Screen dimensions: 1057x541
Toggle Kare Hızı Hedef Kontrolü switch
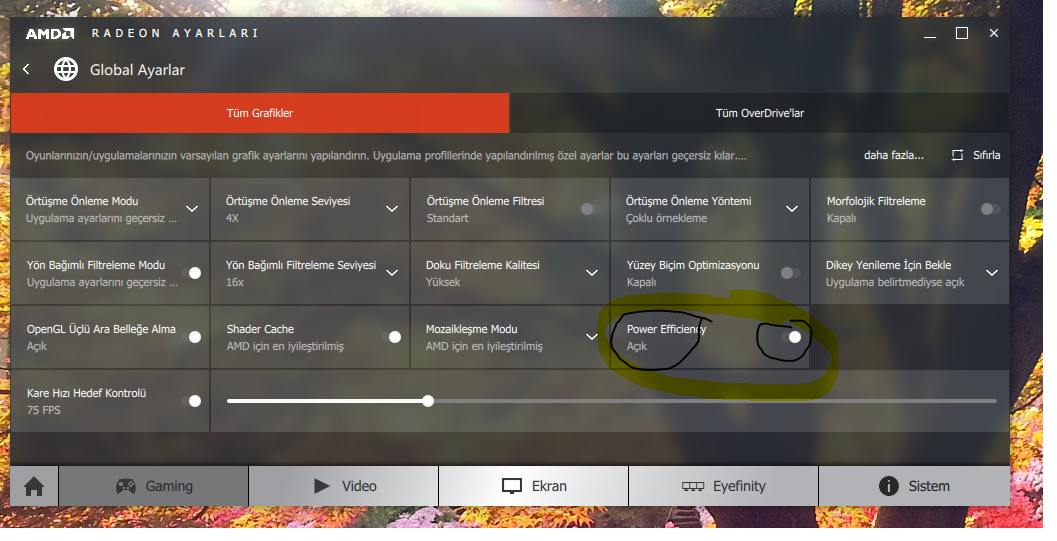coord(191,401)
